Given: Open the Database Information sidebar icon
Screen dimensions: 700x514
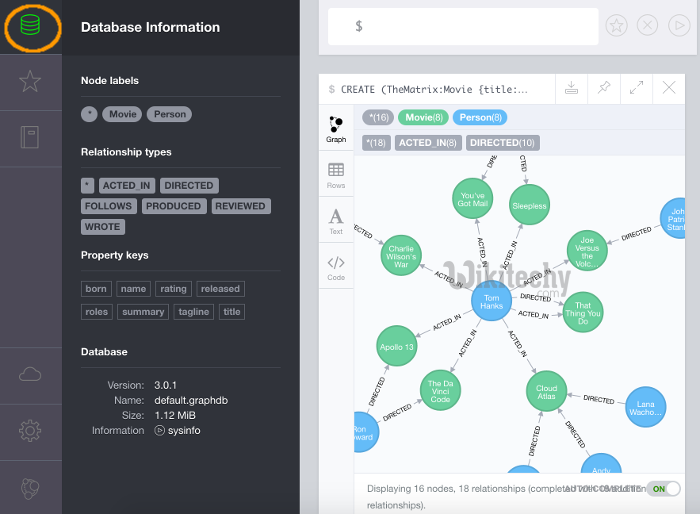Looking at the screenshot, I should [x=30, y=27].
